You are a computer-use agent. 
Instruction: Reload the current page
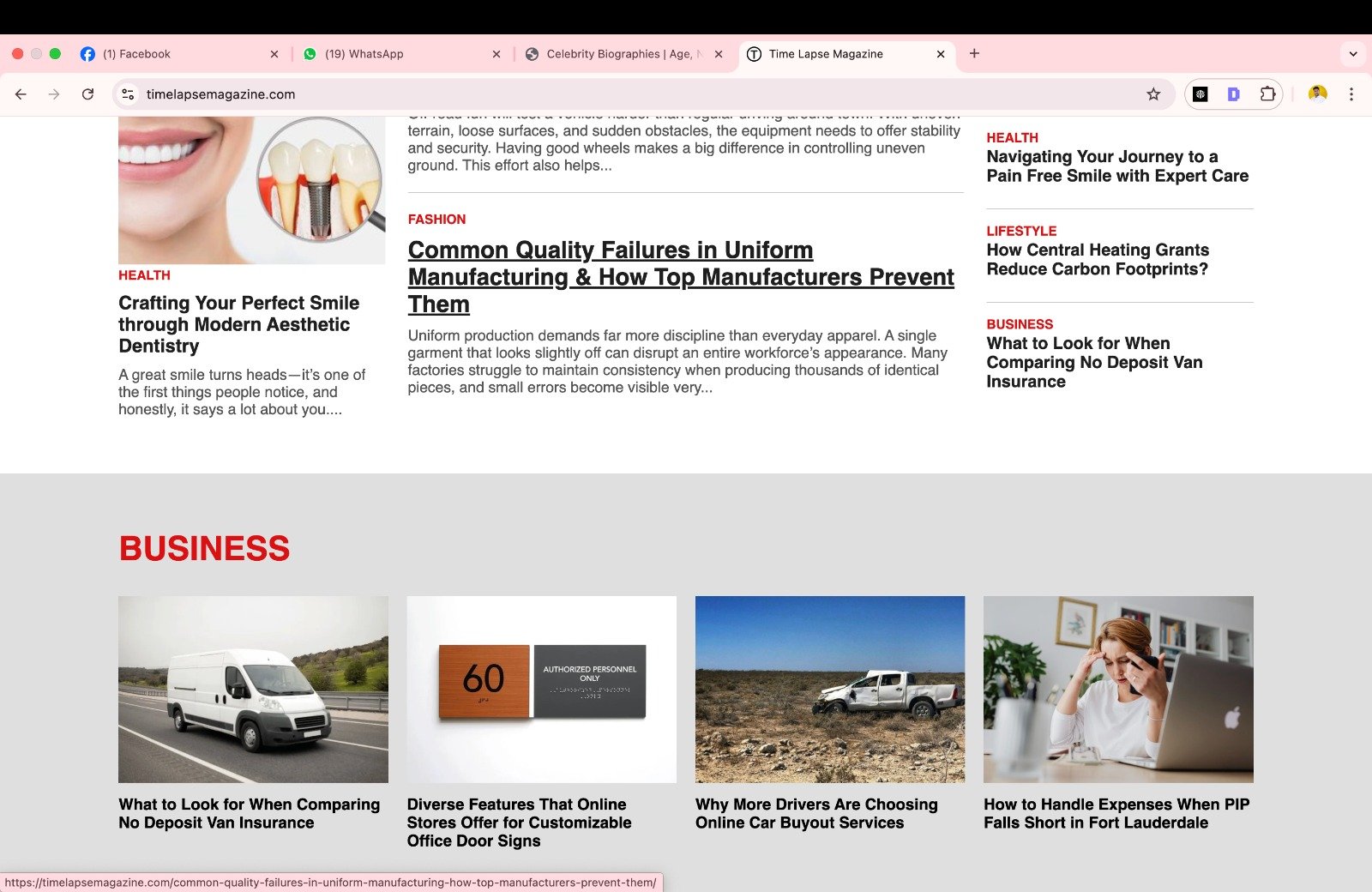tap(87, 94)
